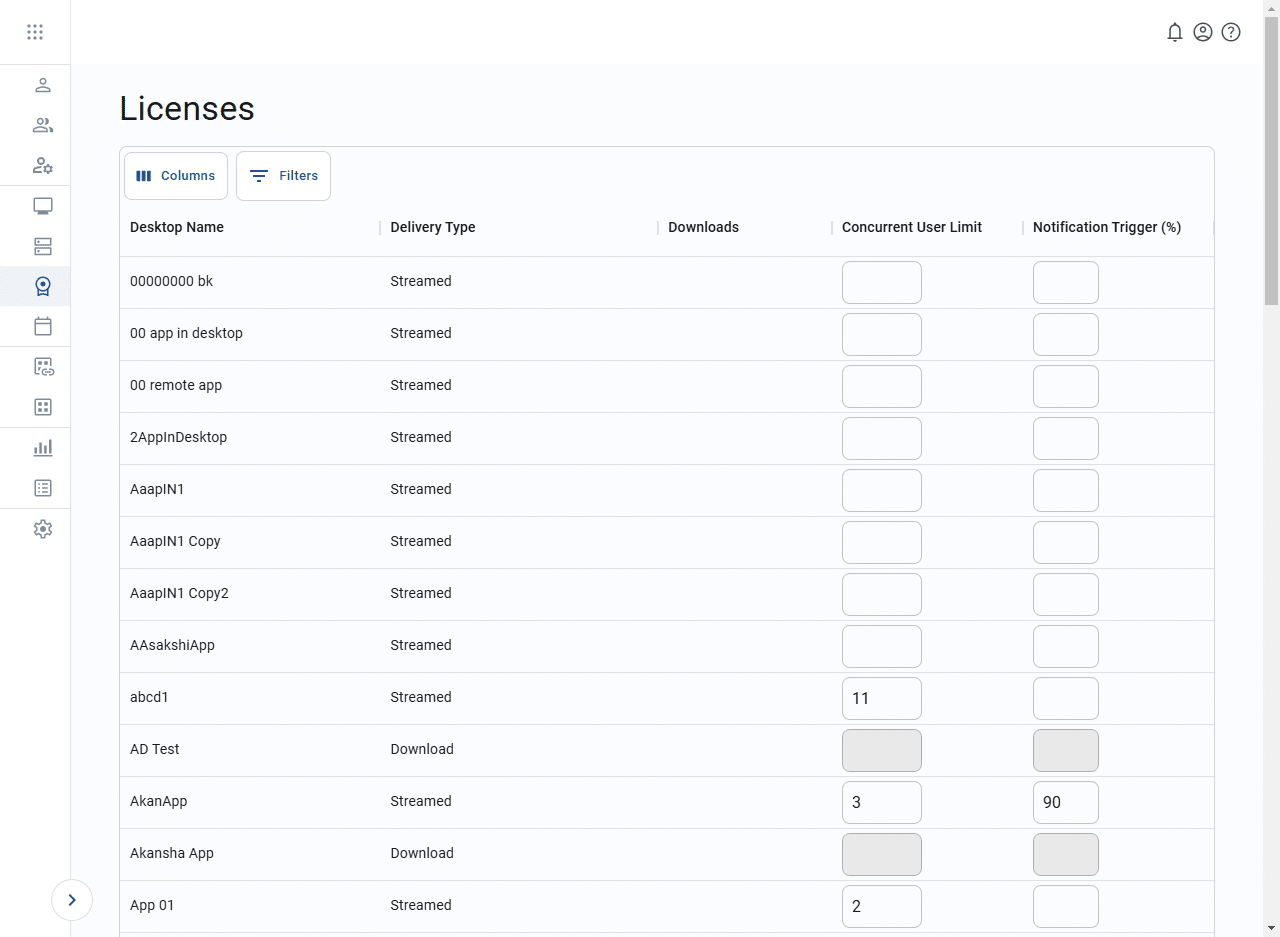Select the user with gear roles icon
1280x937 pixels.
(x=43, y=165)
